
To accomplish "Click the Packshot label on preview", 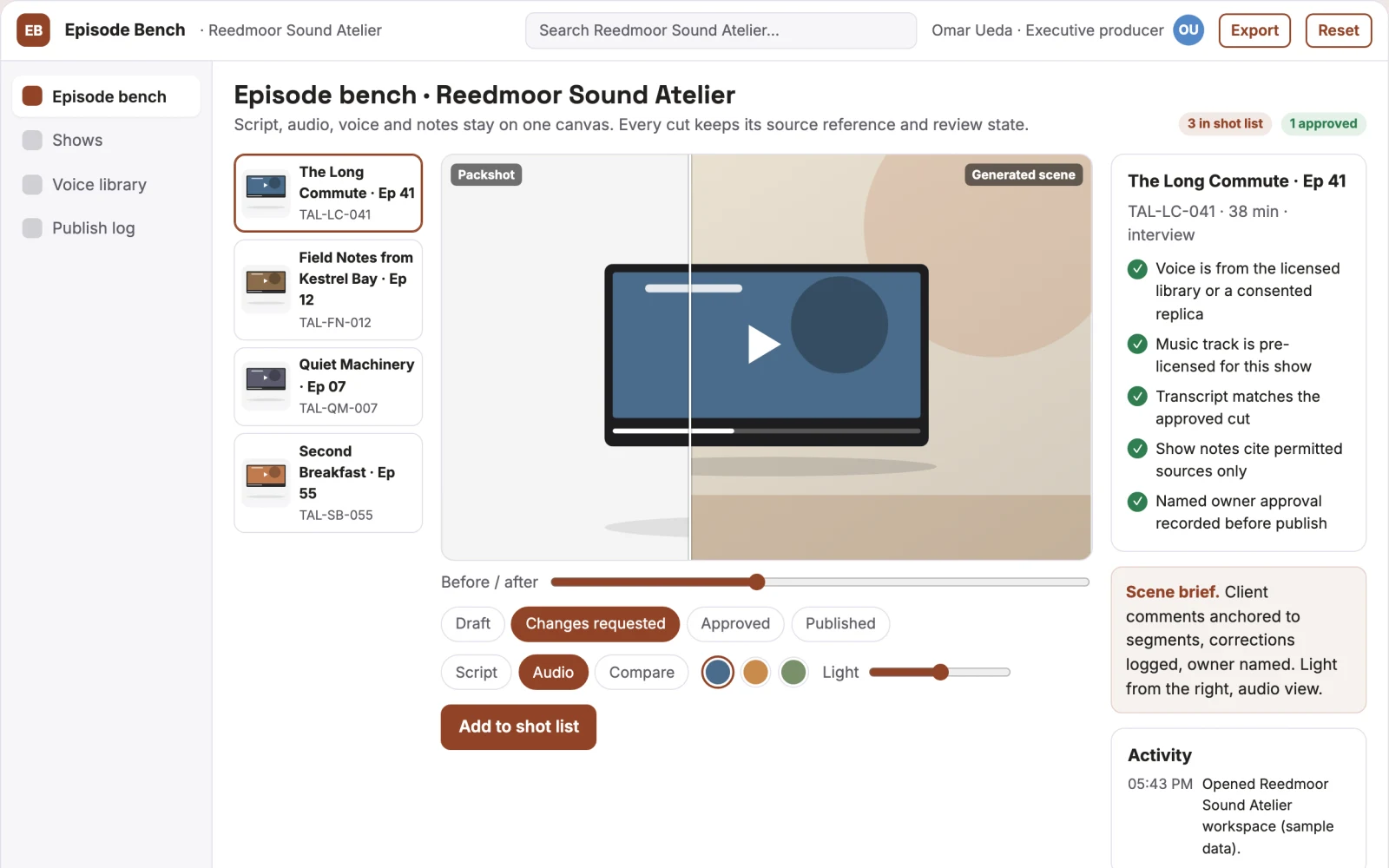I will tap(486, 174).
